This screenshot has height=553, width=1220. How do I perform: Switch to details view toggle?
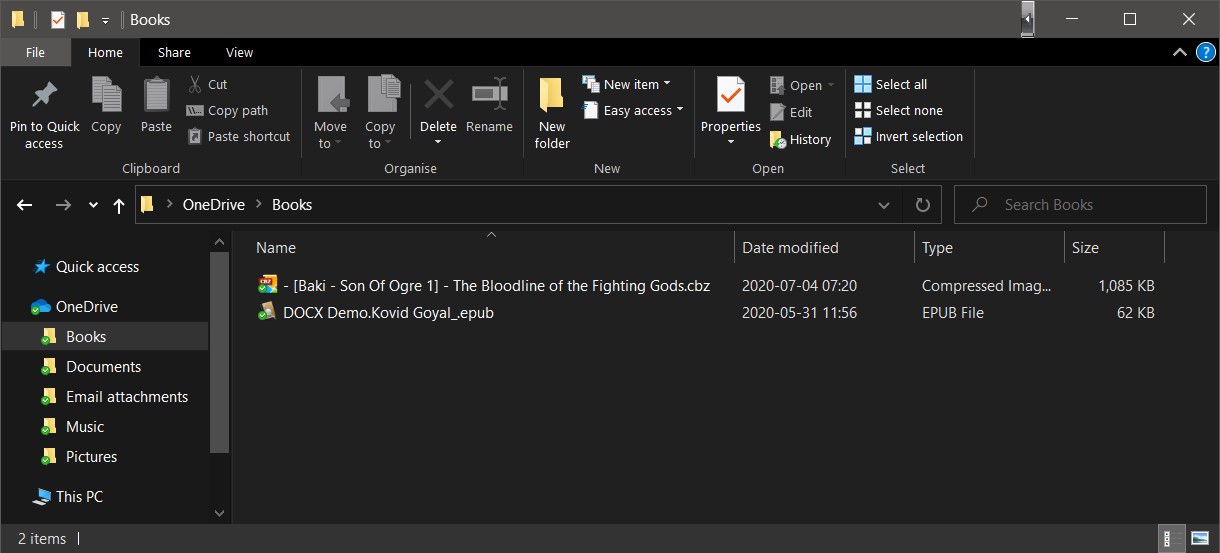(1169, 539)
